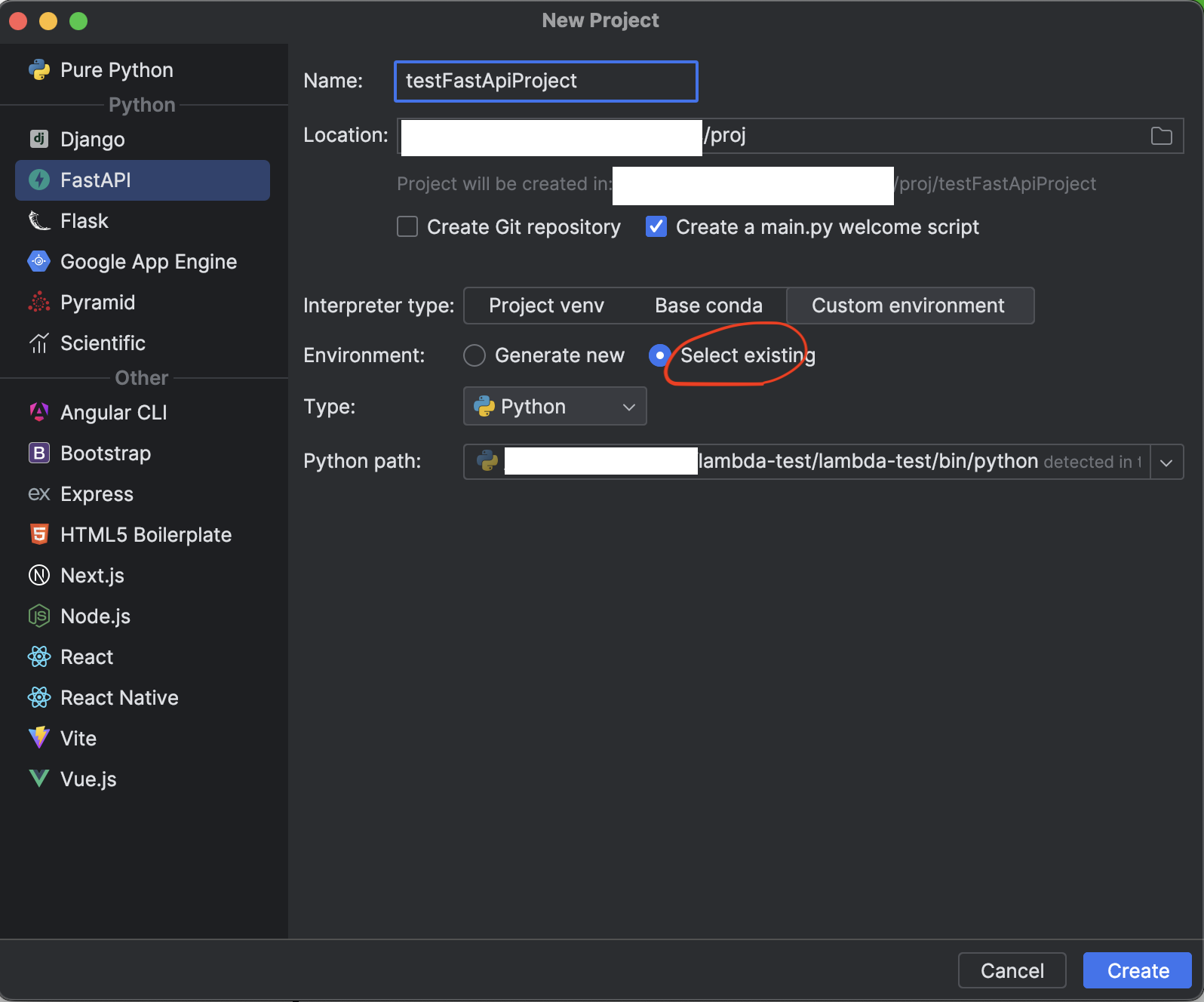The image size is (1204, 1002).
Task: Click the Django project type icon
Action: (39, 140)
